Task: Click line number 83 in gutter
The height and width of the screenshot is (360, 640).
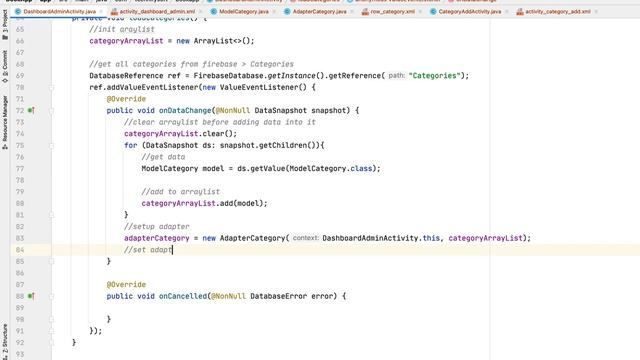Action: click(20, 238)
